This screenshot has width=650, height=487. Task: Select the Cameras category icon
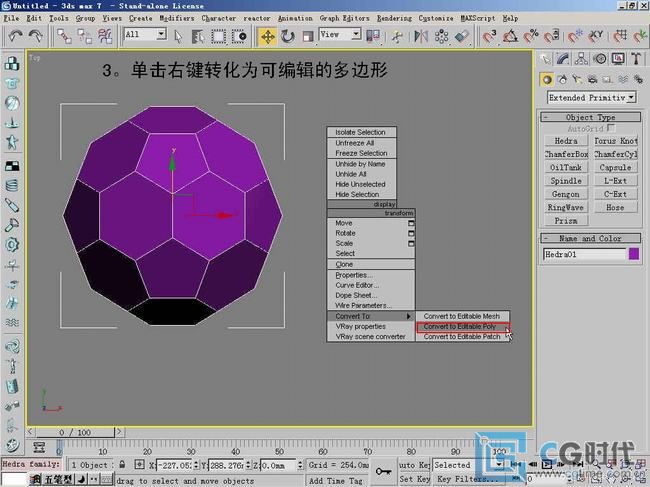point(593,79)
